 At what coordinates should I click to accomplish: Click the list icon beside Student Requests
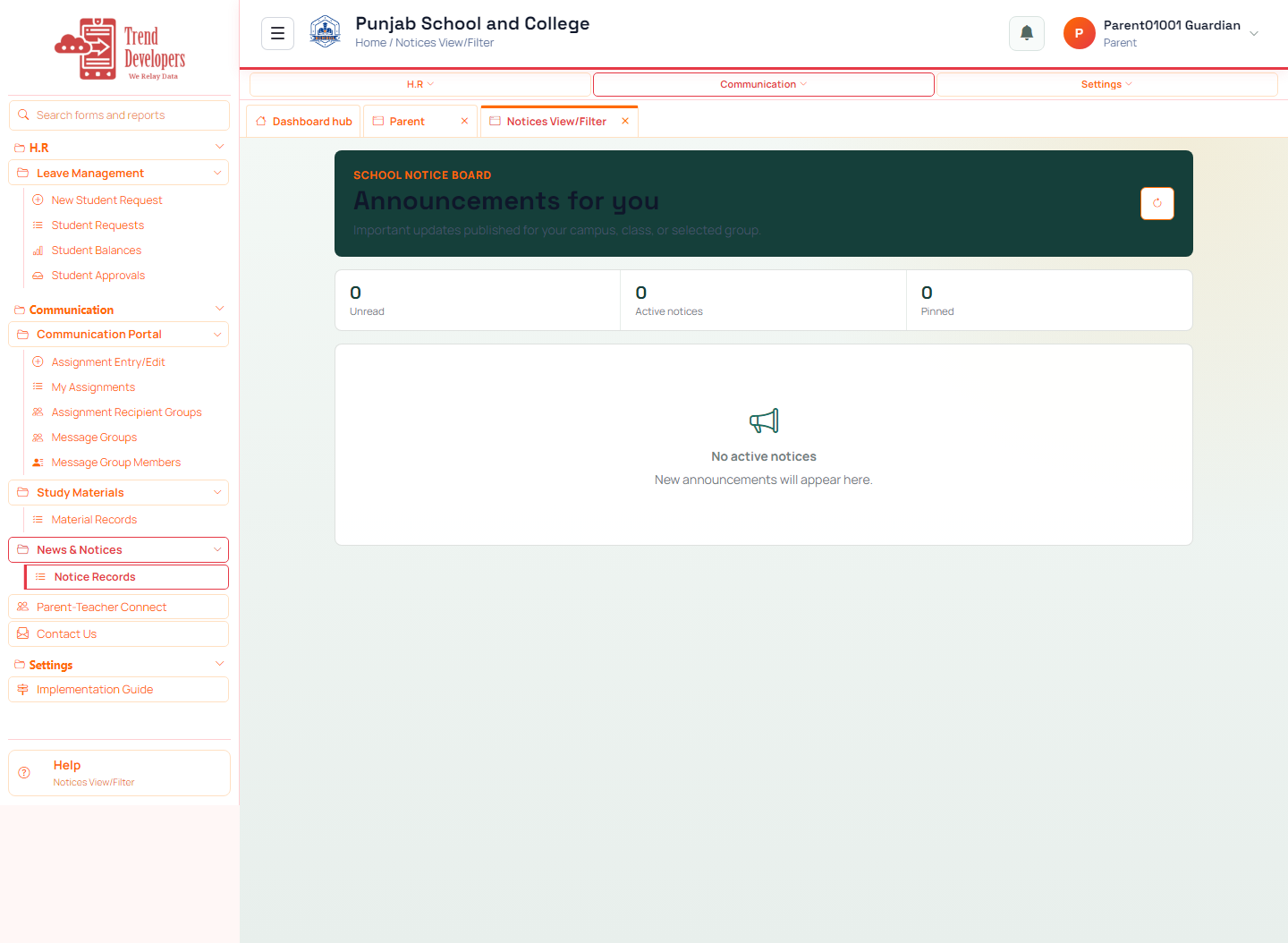tap(38, 225)
